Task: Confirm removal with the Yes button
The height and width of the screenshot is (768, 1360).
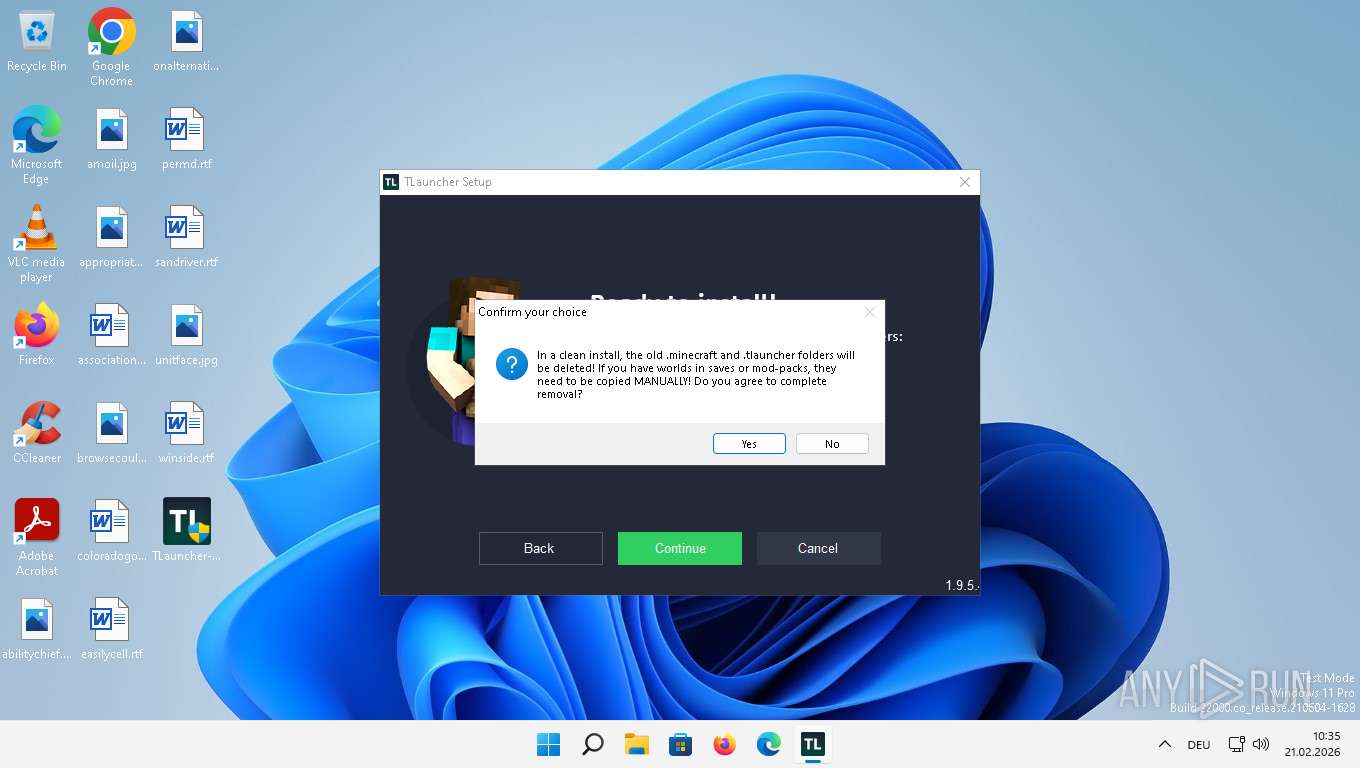Action: [x=749, y=444]
